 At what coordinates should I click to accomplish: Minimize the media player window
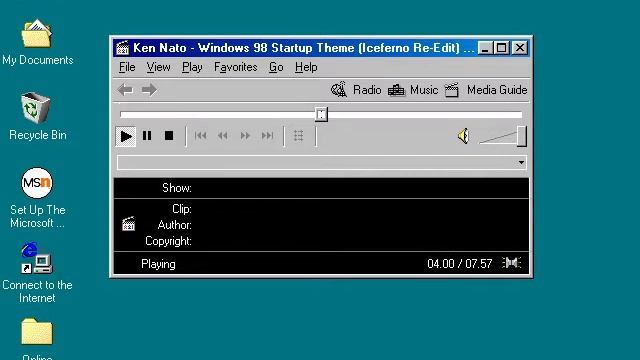tap(484, 48)
